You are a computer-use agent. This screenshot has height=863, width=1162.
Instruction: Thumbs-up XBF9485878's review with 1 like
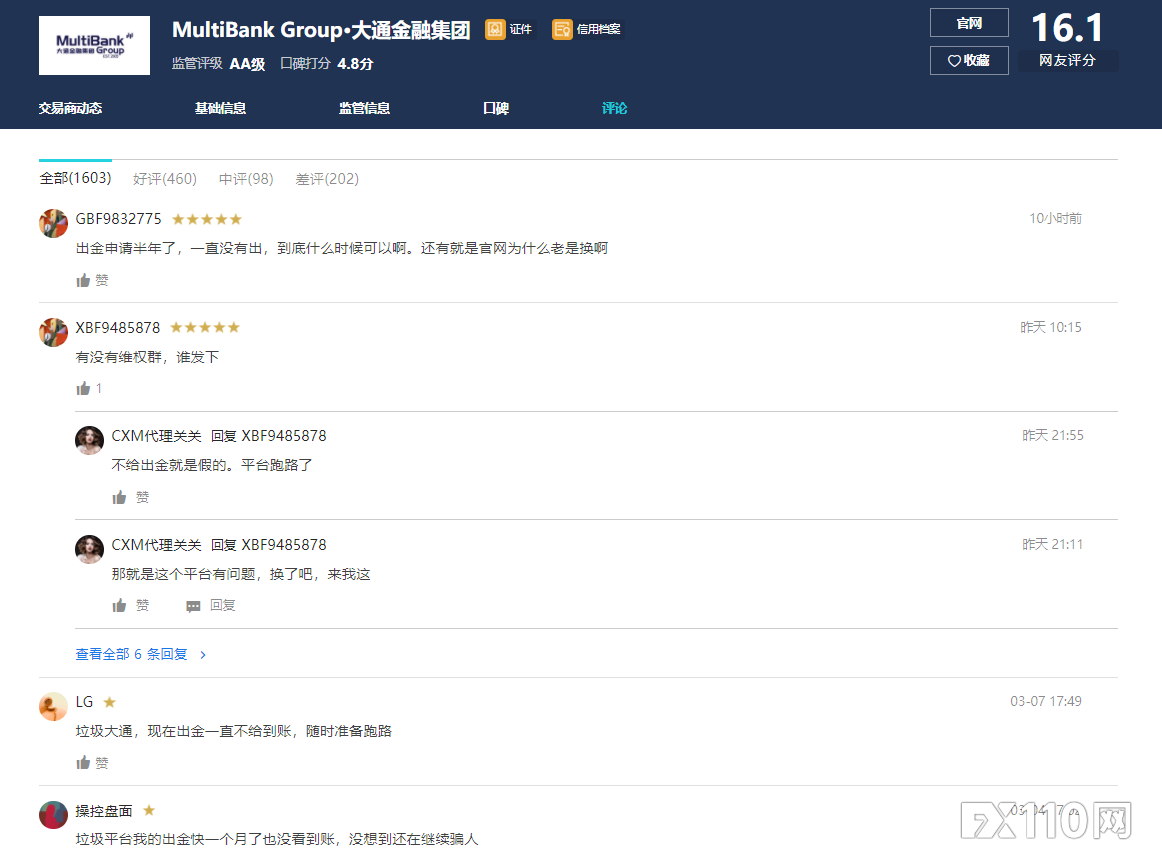pyautogui.click(x=84, y=389)
